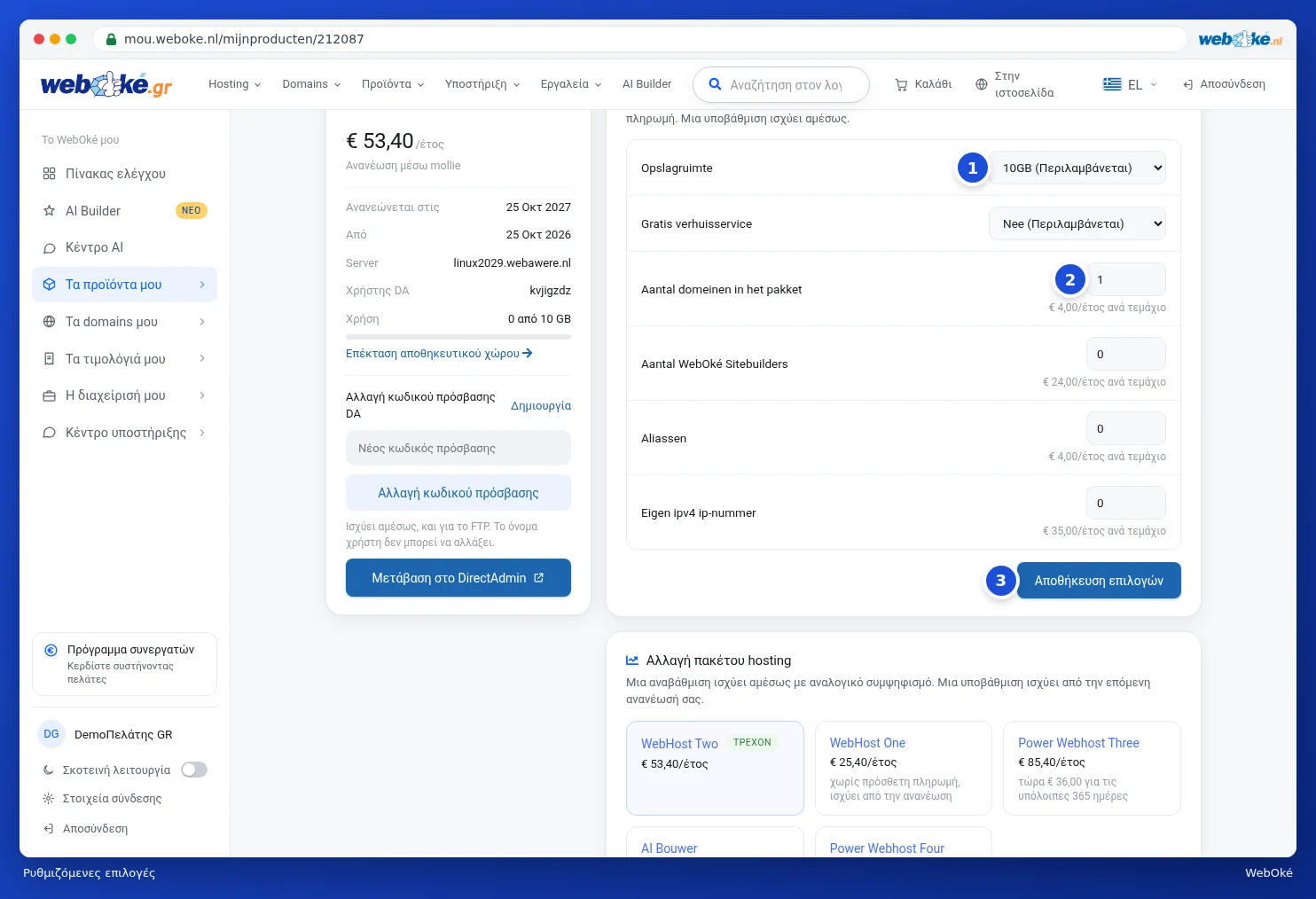The height and width of the screenshot is (899, 1316).
Task: Open the Προϊόντα menu
Action: coord(393,84)
